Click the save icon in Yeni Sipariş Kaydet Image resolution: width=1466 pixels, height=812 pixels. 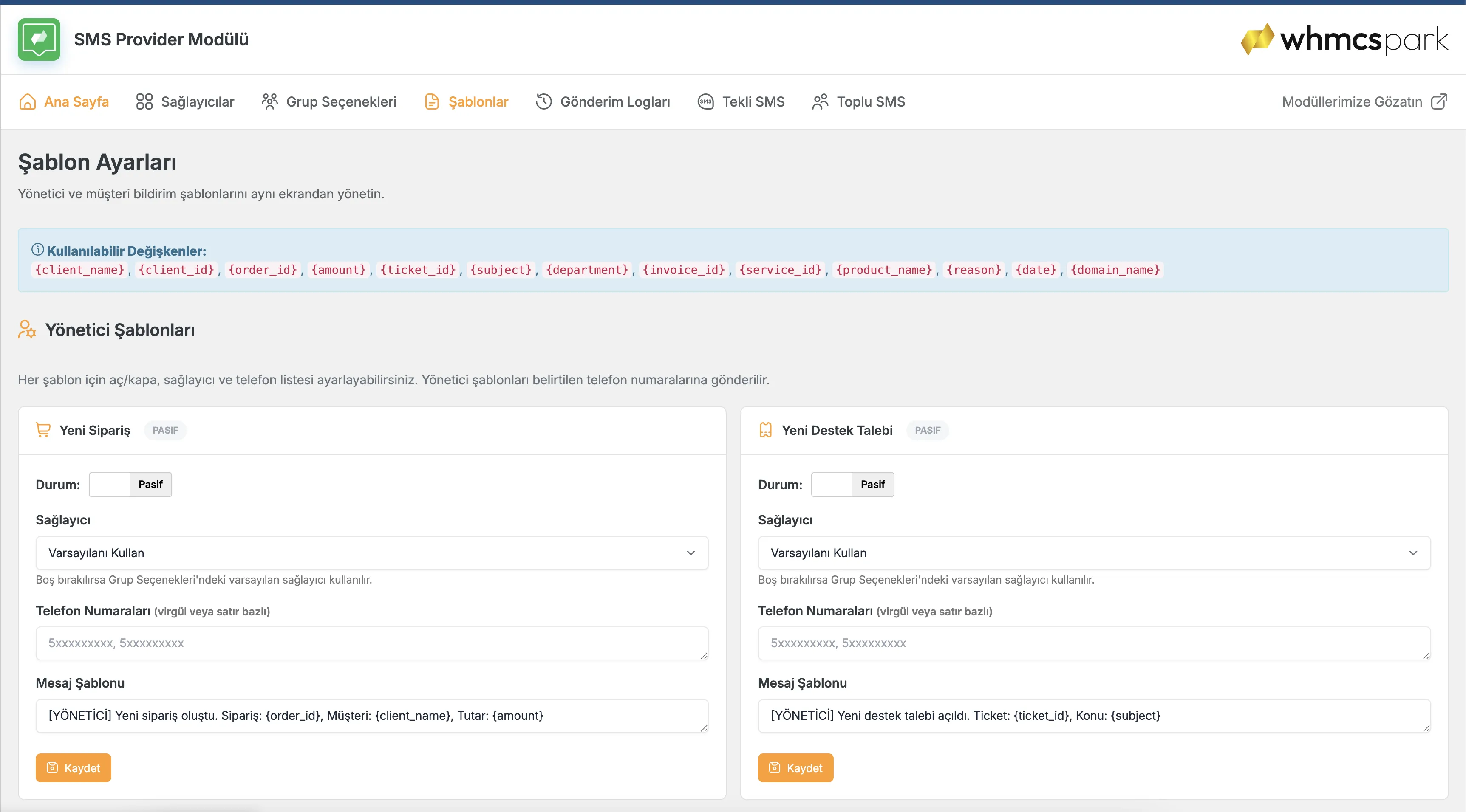point(52,768)
